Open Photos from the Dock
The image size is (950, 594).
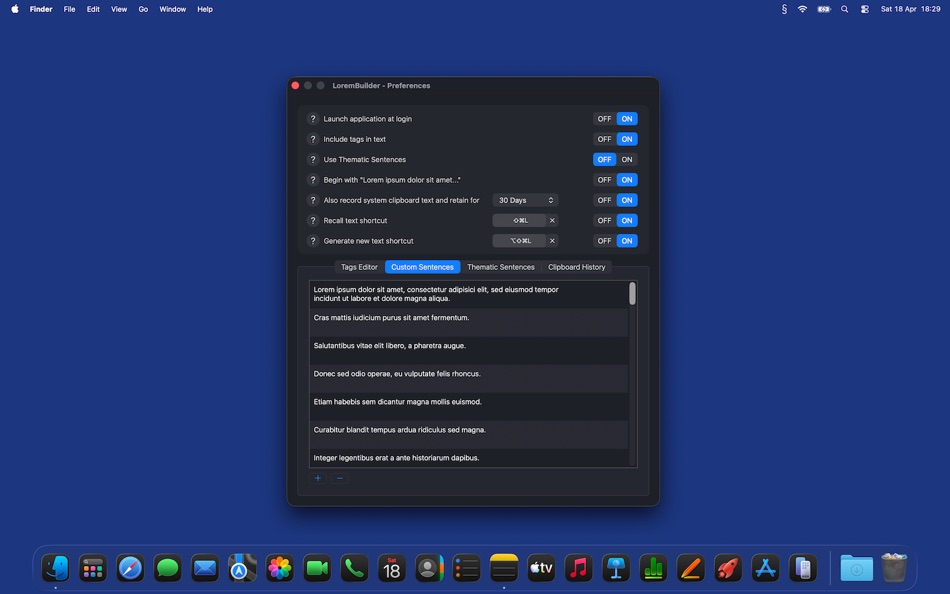[279, 569]
